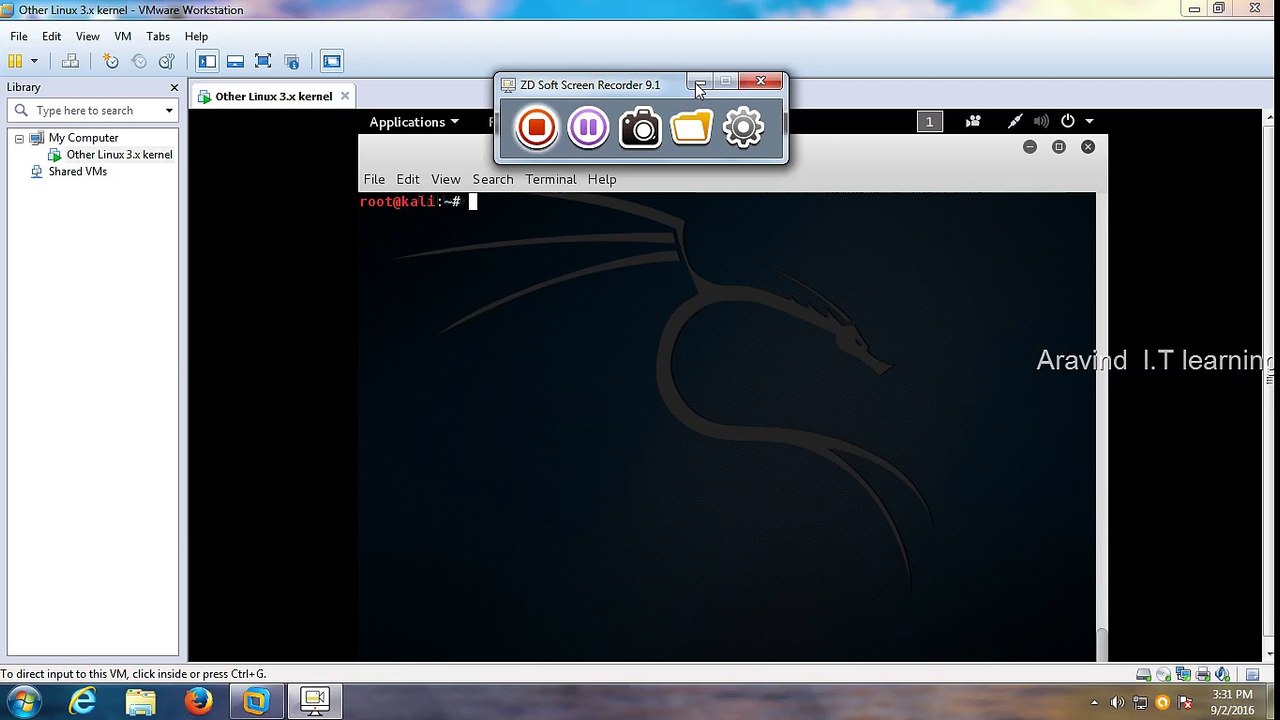Launch Internet Explorer from the taskbar

tap(82, 702)
